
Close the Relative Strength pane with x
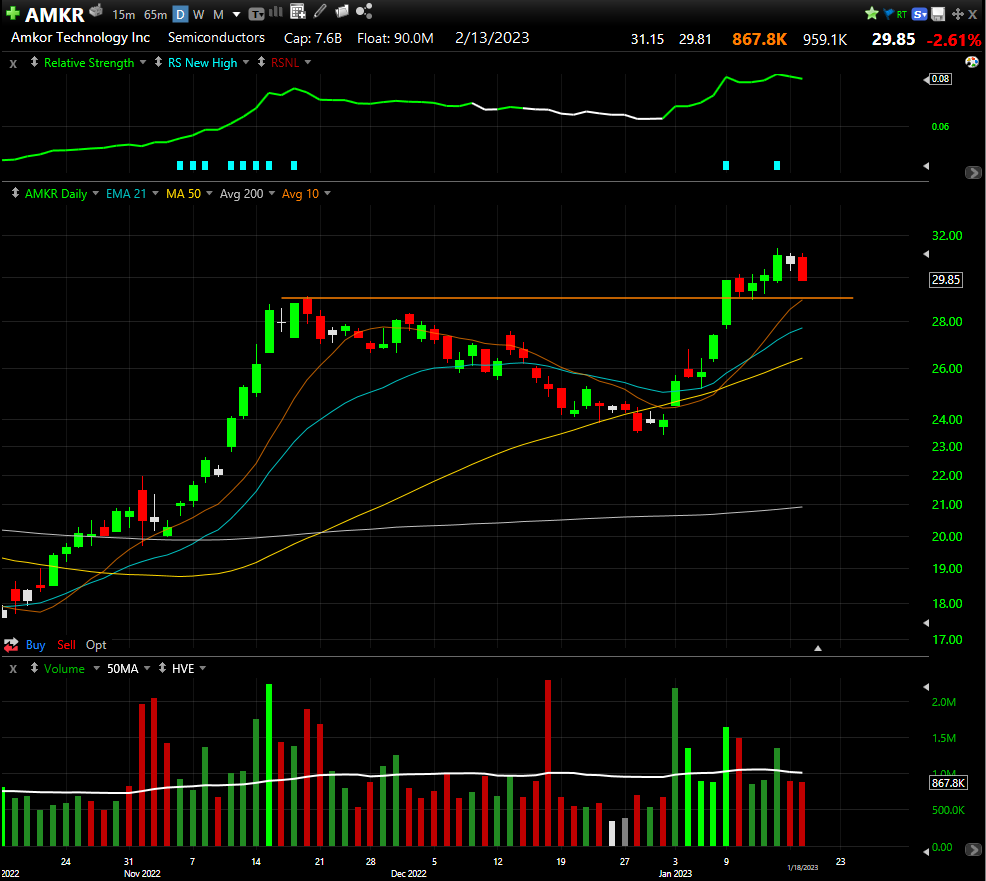pyautogui.click(x=13, y=63)
